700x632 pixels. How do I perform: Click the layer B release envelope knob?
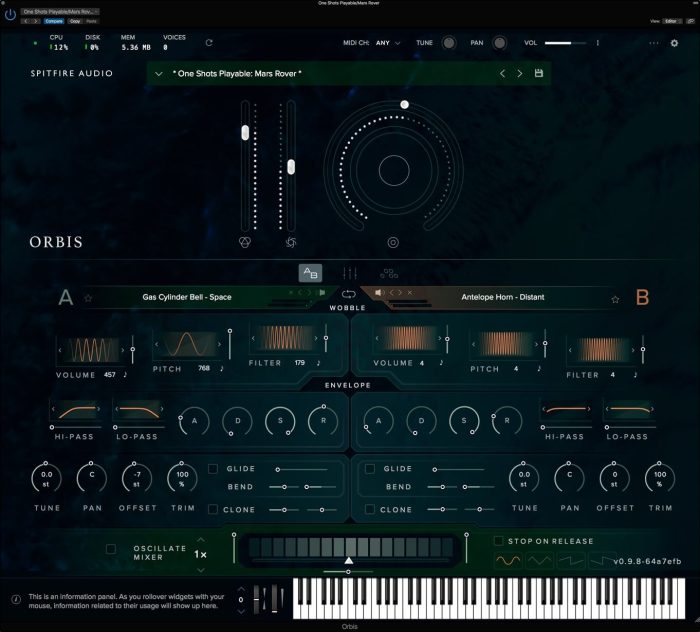click(507, 420)
